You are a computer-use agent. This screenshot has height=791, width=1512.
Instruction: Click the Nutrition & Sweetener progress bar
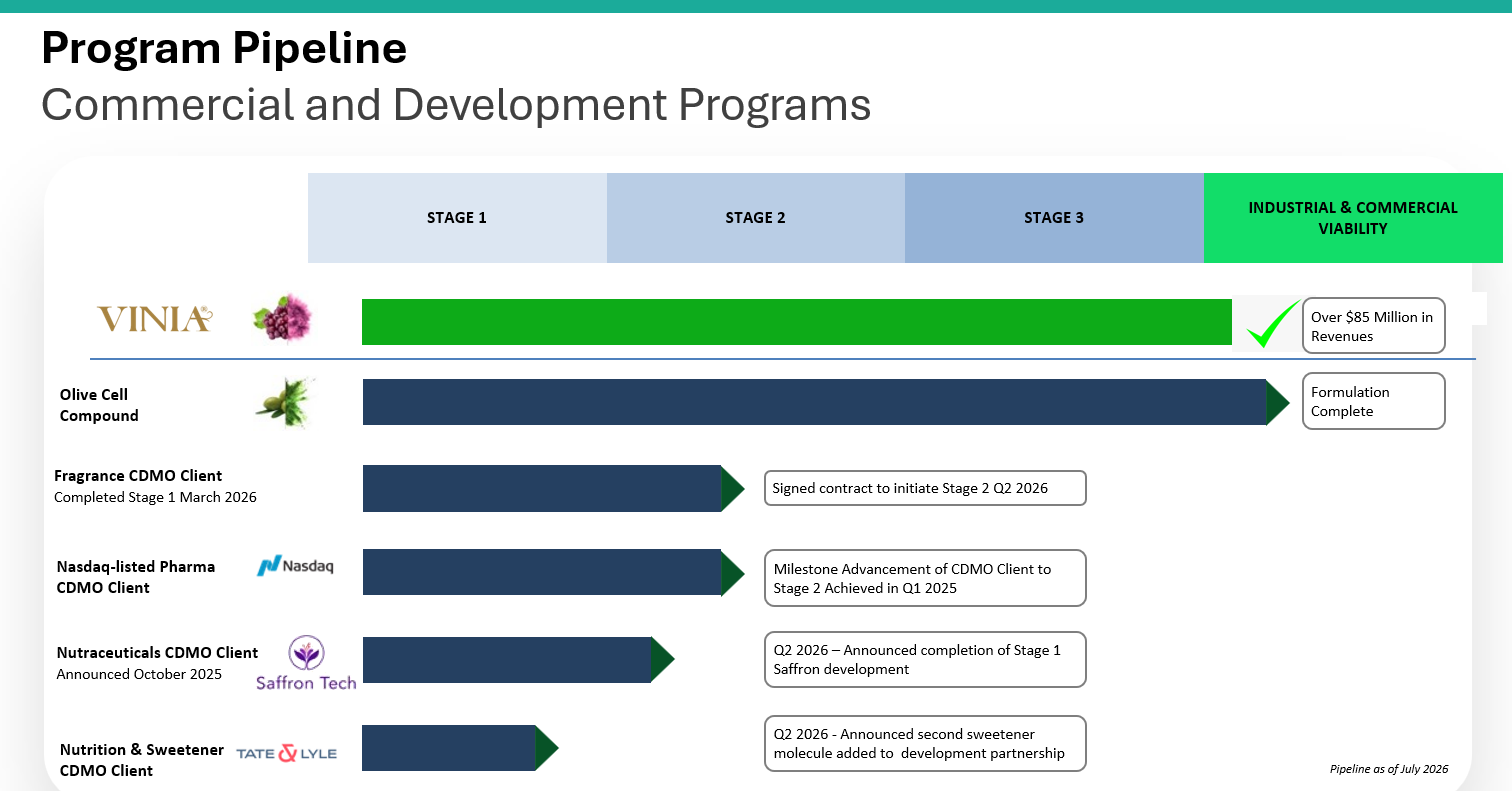pos(449,748)
